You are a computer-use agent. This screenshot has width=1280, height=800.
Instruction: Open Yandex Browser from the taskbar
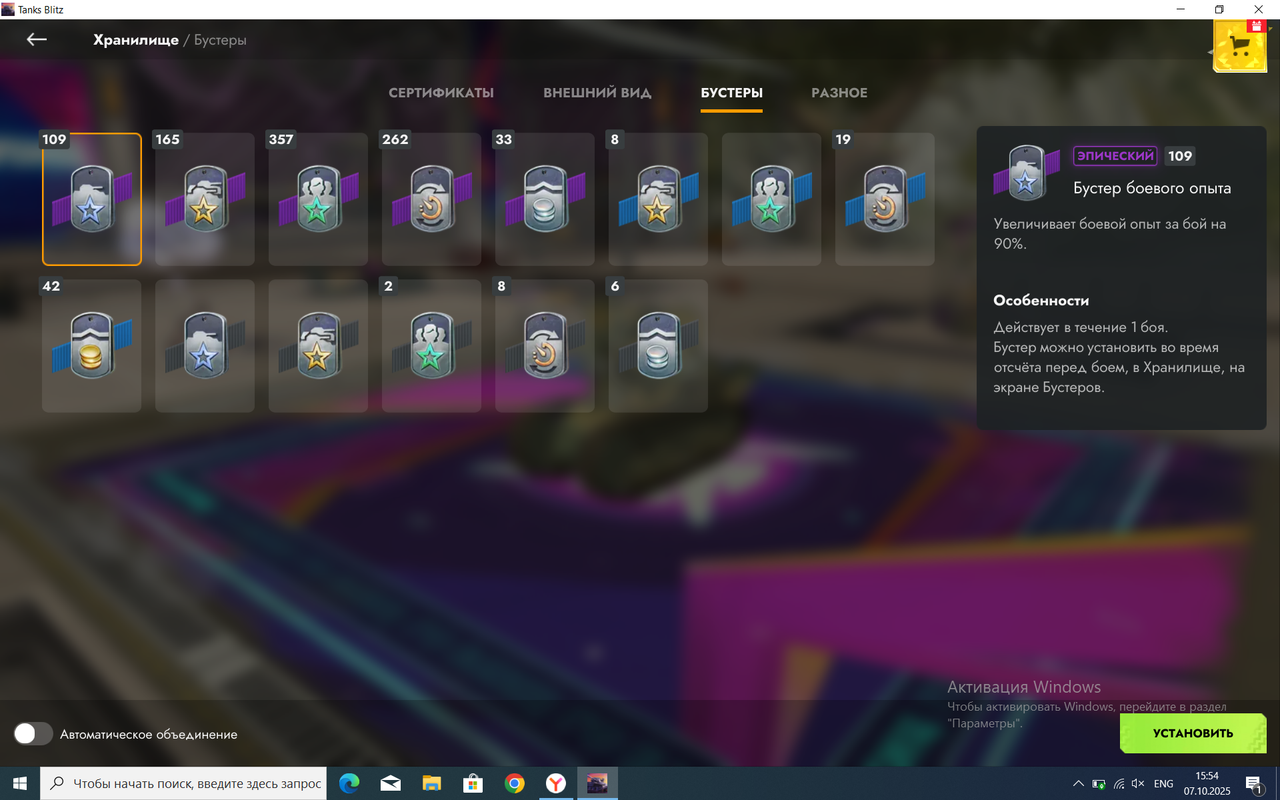pyautogui.click(x=555, y=784)
